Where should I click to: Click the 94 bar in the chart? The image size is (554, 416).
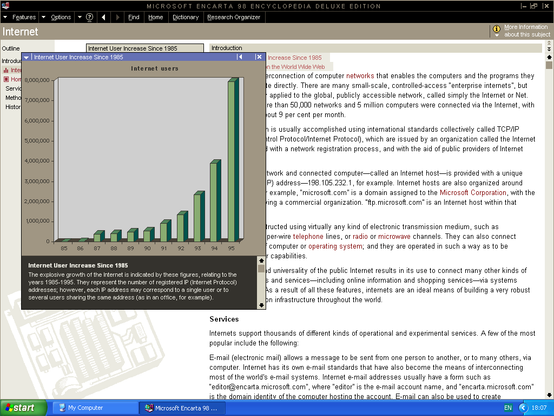coord(216,201)
